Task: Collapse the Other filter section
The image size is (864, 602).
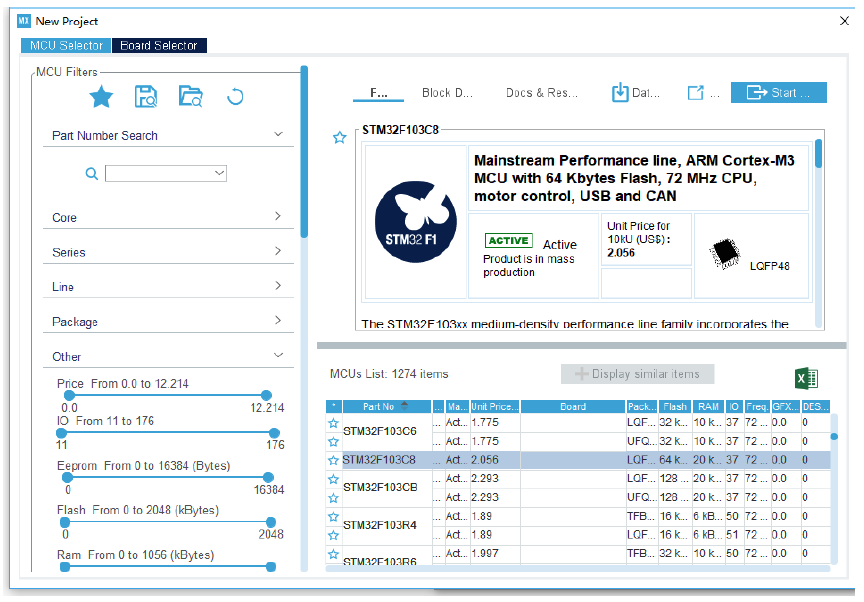Action: tap(279, 355)
